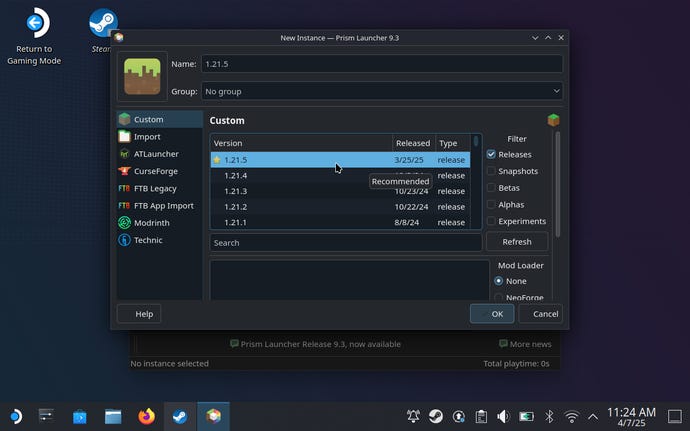Open Technic modpack source

pos(160,240)
